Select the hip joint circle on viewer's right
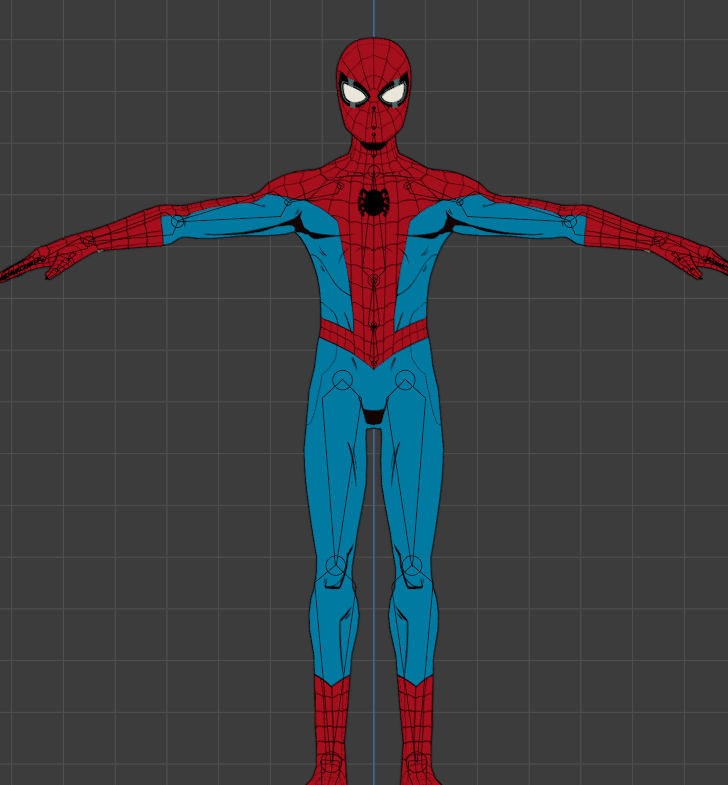This screenshot has height=785, width=728. pos(405,380)
